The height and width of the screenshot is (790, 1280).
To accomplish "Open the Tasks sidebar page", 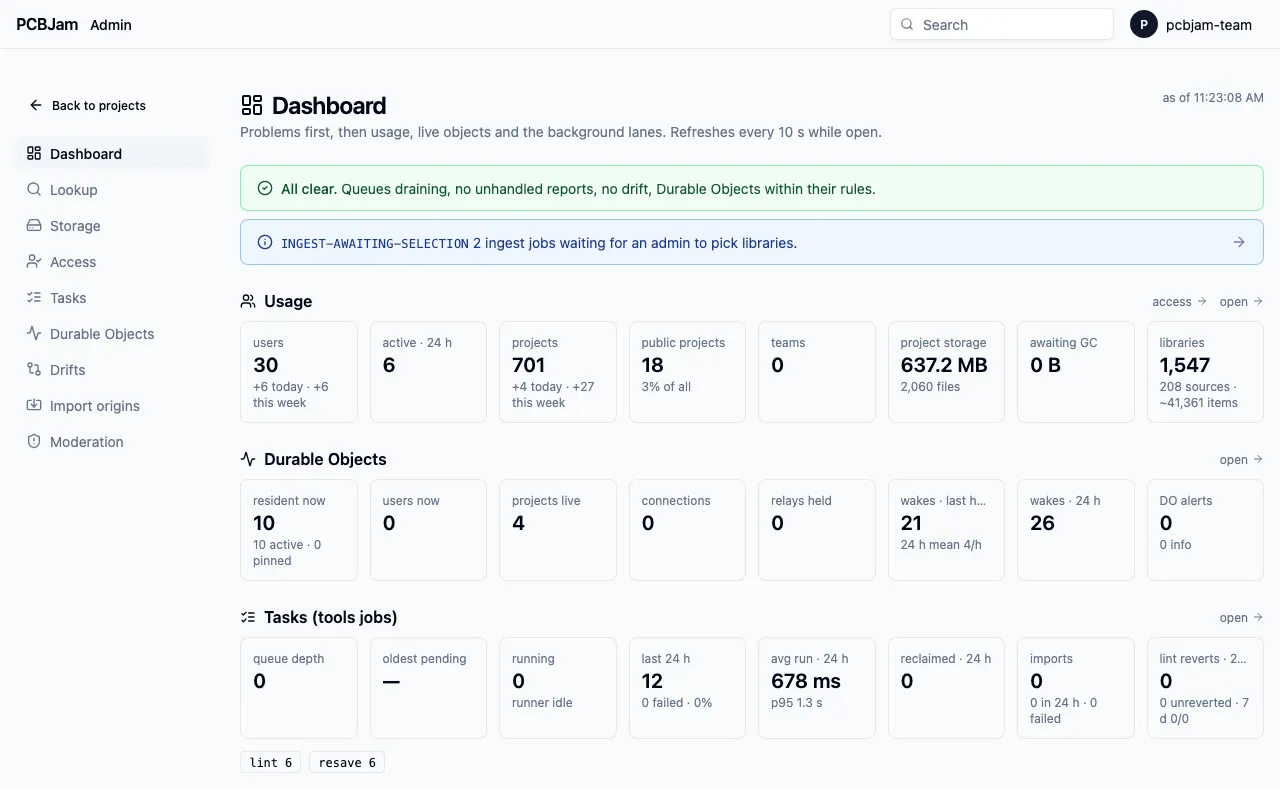I will tap(113, 297).
